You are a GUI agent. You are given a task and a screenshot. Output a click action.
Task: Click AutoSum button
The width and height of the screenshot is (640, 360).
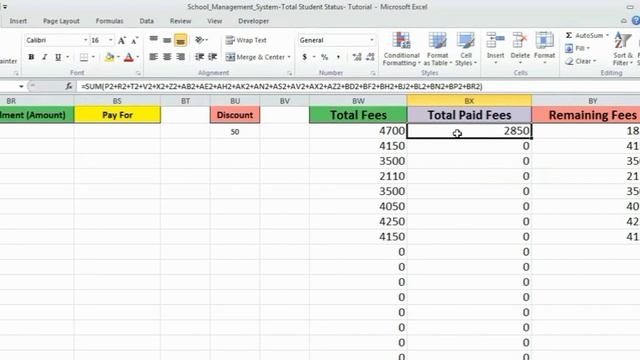tap(586, 36)
